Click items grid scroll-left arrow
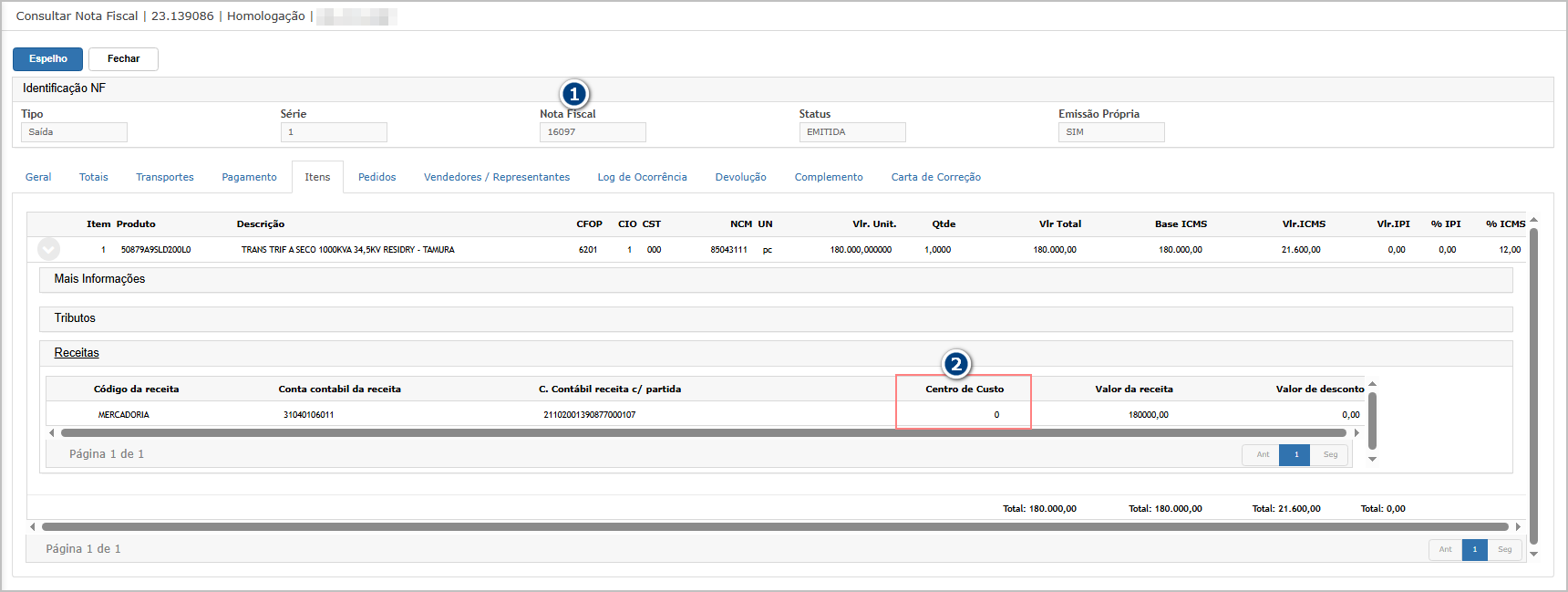Image resolution: width=1568 pixels, height=592 pixels. pyautogui.click(x=33, y=526)
